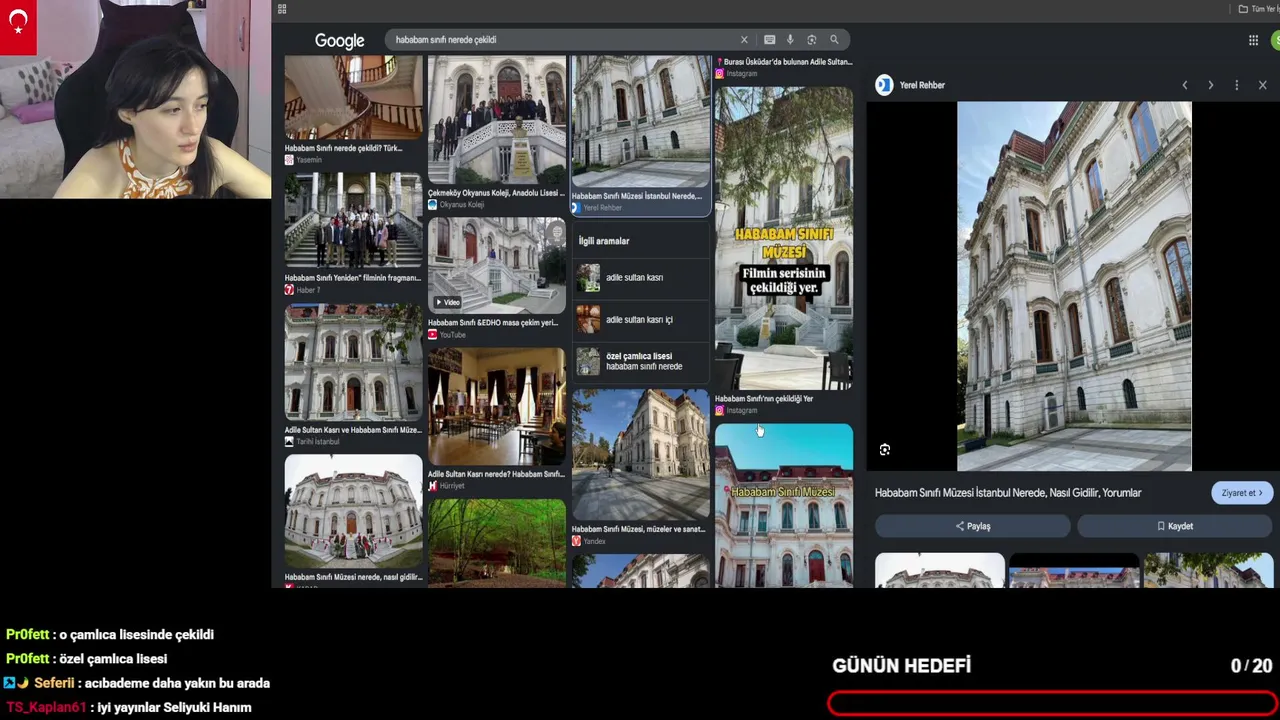This screenshot has height=720, width=1280.
Task: Open the browser tab grid icon above Google logo
Action: coord(282,9)
